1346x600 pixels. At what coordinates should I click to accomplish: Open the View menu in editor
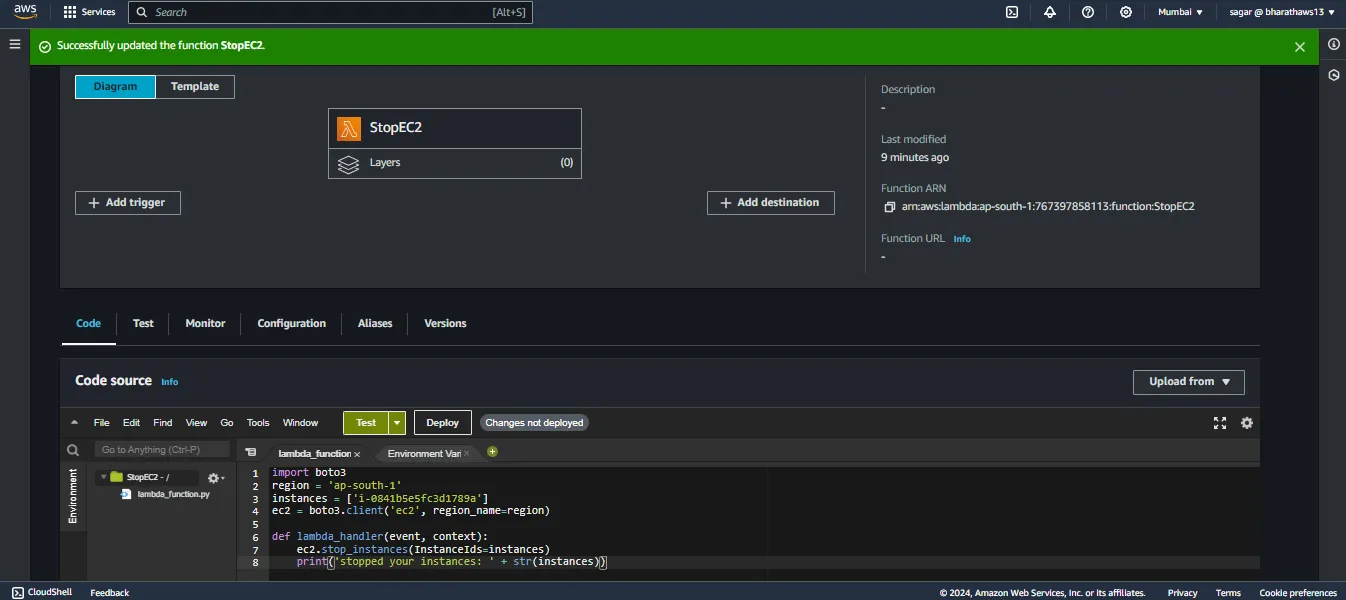pos(196,423)
